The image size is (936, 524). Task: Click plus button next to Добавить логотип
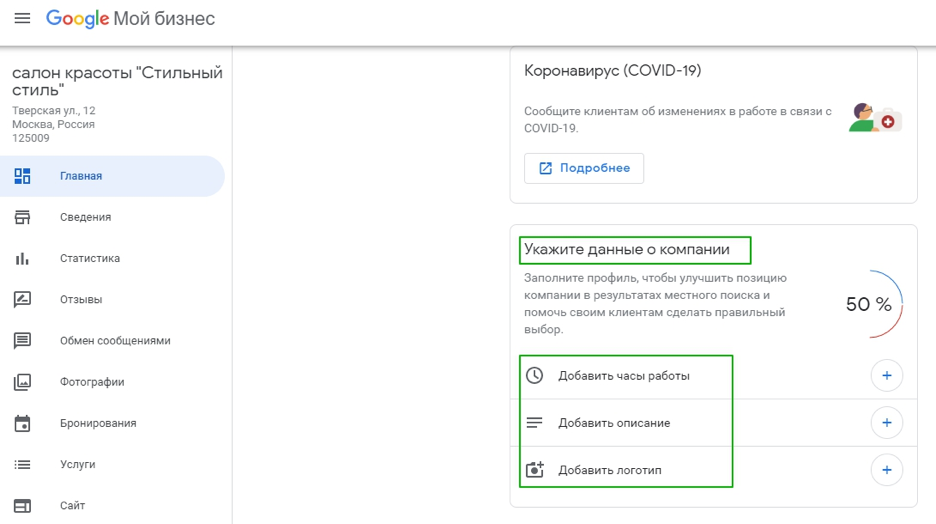(886, 470)
